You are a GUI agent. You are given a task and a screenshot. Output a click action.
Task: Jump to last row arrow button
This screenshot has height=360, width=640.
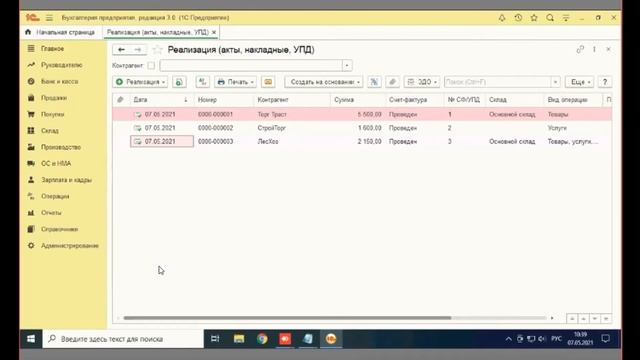coord(607,318)
